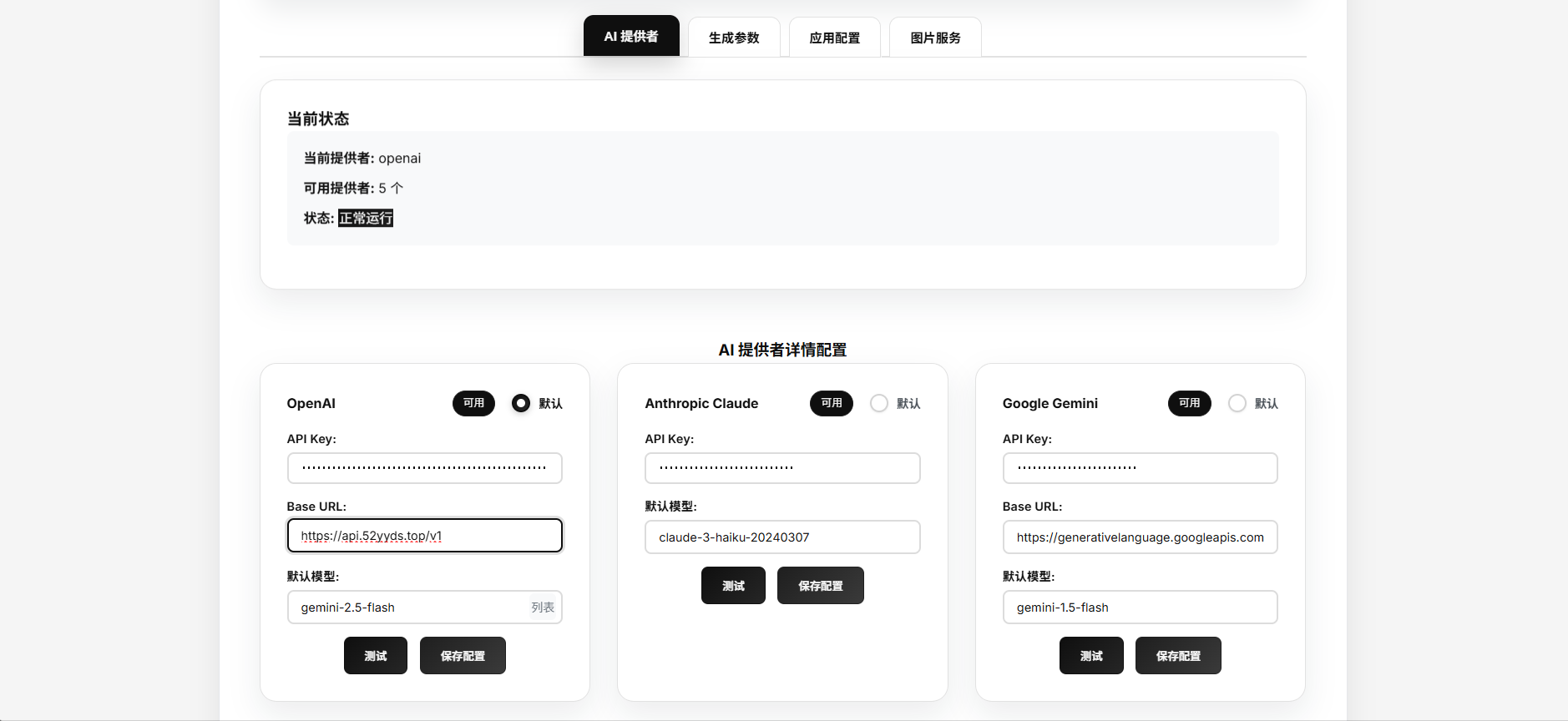1568x721 pixels.
Task: Click the OpenAI 测试 button
Action: click(x=375, y=656)
